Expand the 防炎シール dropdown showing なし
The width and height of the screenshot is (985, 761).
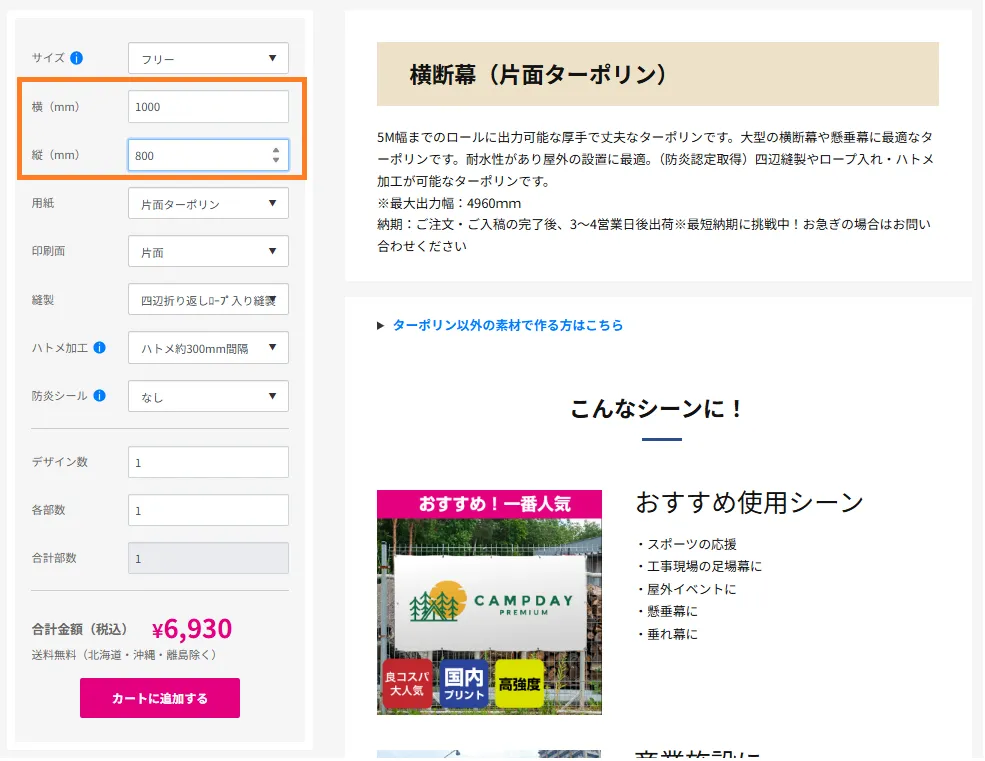click(208, 397)
